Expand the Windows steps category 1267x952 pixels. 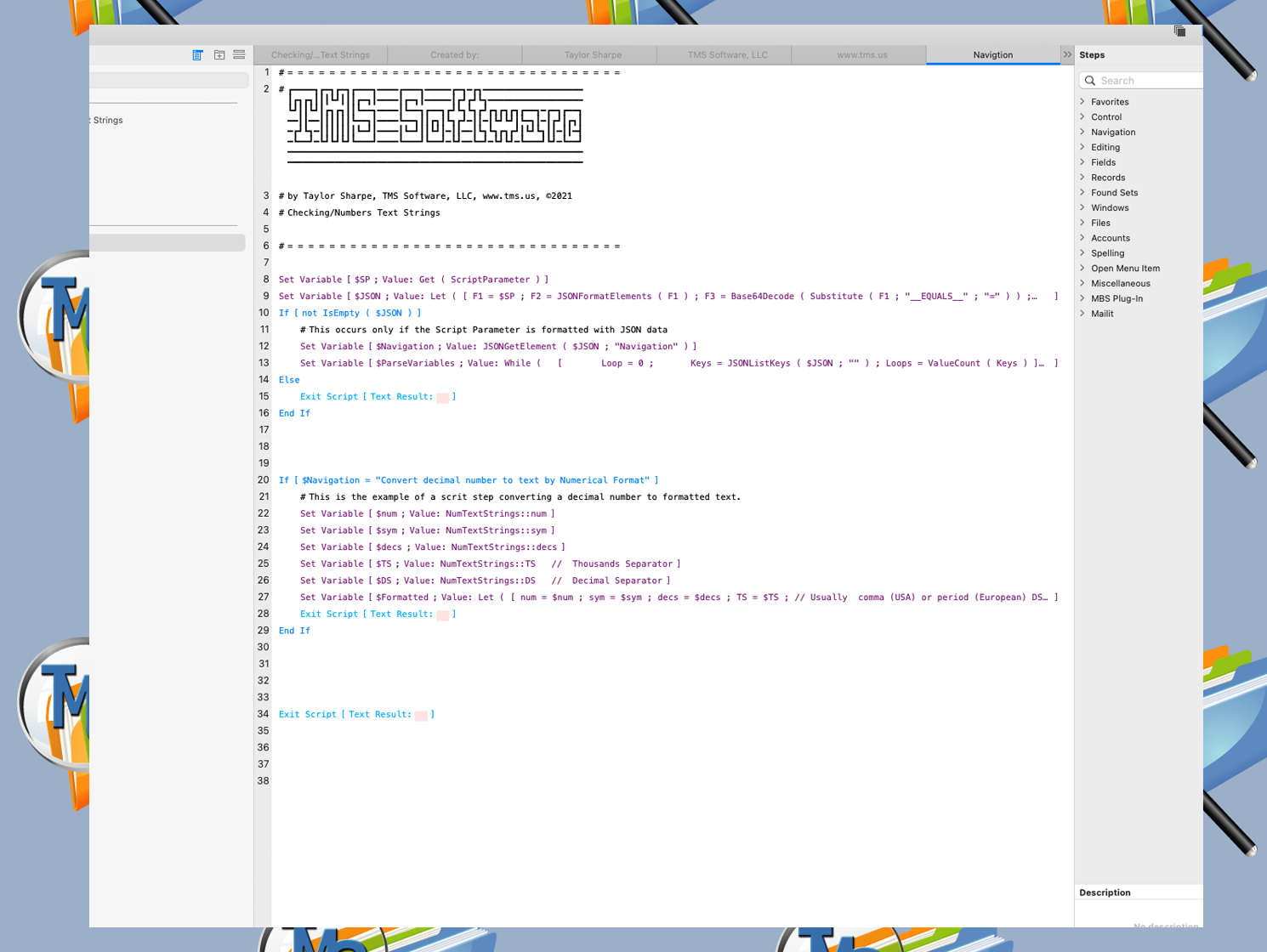[x=1082, y=208]
